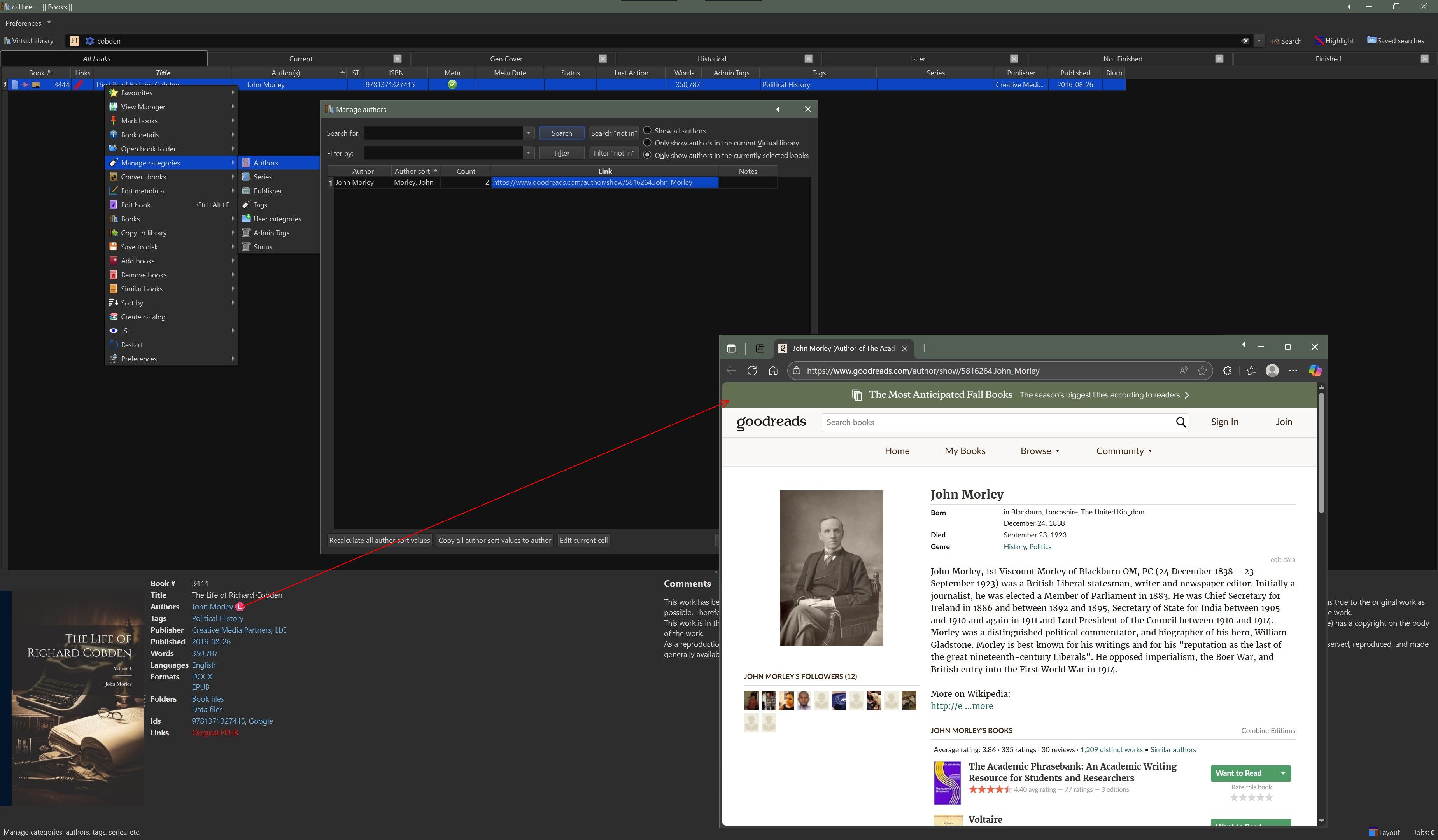Image resolution: width=1438 pixels, height=840 pixels.
Task: Click Recalculate all author sort values button
Action: 380,541
